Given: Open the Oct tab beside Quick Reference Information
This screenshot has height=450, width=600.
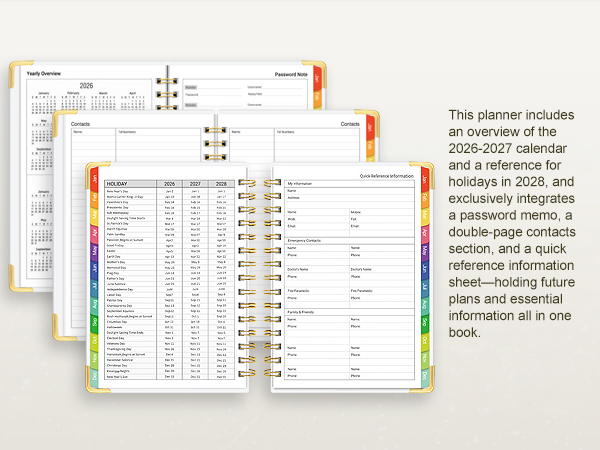Looking at the screenshot, I should point(424,340).
